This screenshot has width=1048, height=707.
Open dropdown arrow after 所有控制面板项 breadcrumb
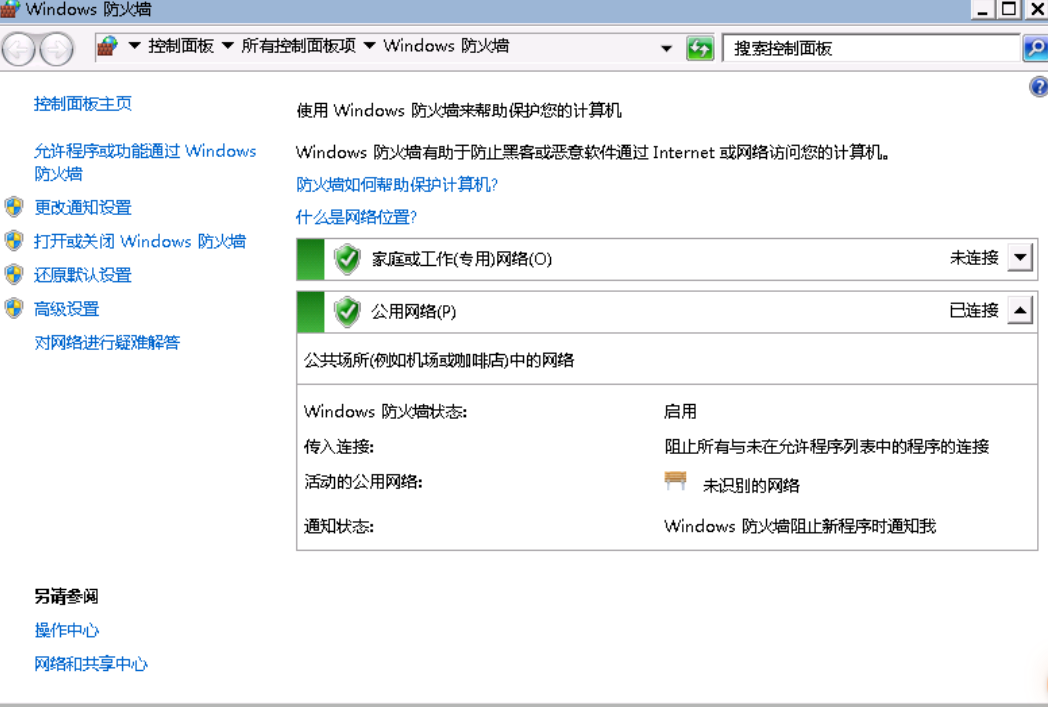[370, 46]
